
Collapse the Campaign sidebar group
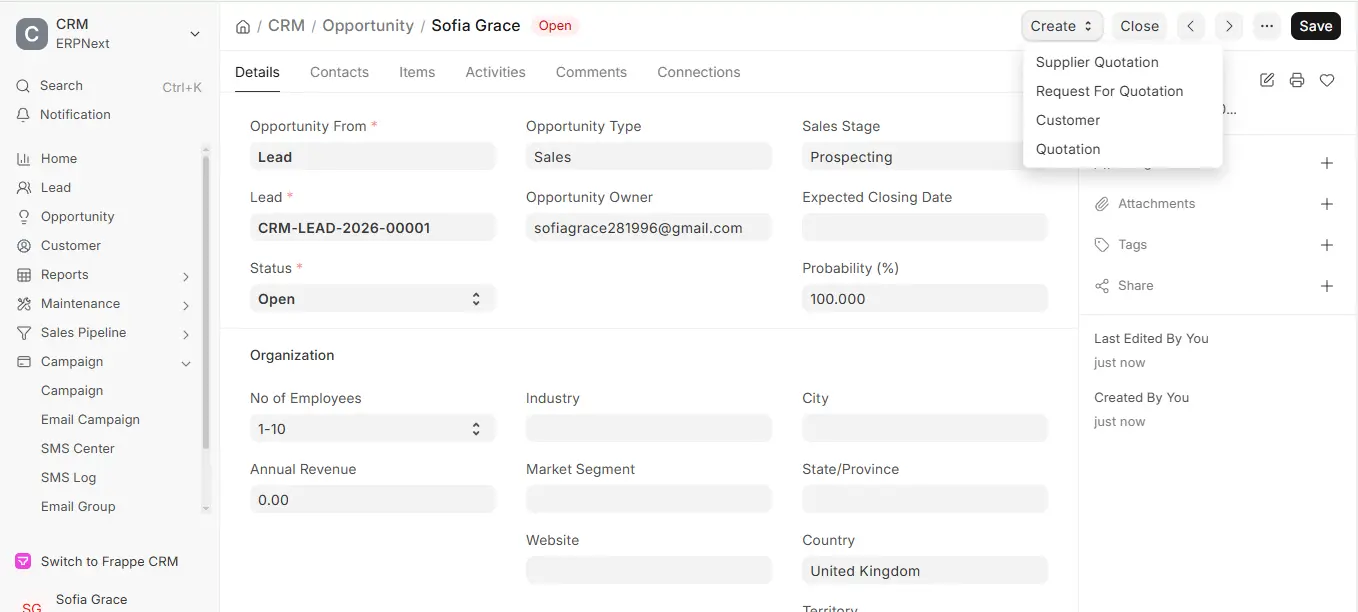pyautogui.click(x=186, y=363)
